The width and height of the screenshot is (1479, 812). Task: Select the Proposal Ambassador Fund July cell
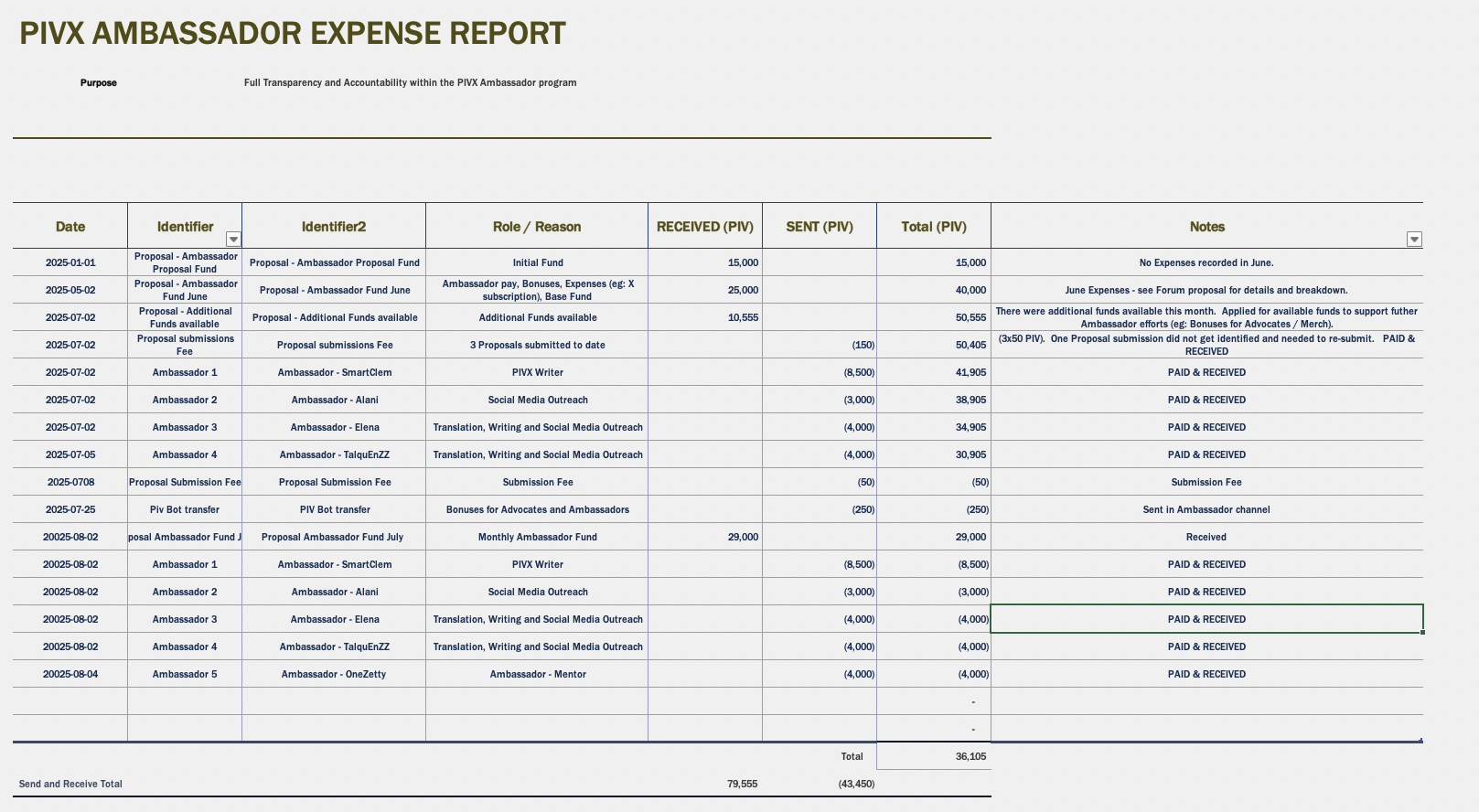[x=334, y=537]
